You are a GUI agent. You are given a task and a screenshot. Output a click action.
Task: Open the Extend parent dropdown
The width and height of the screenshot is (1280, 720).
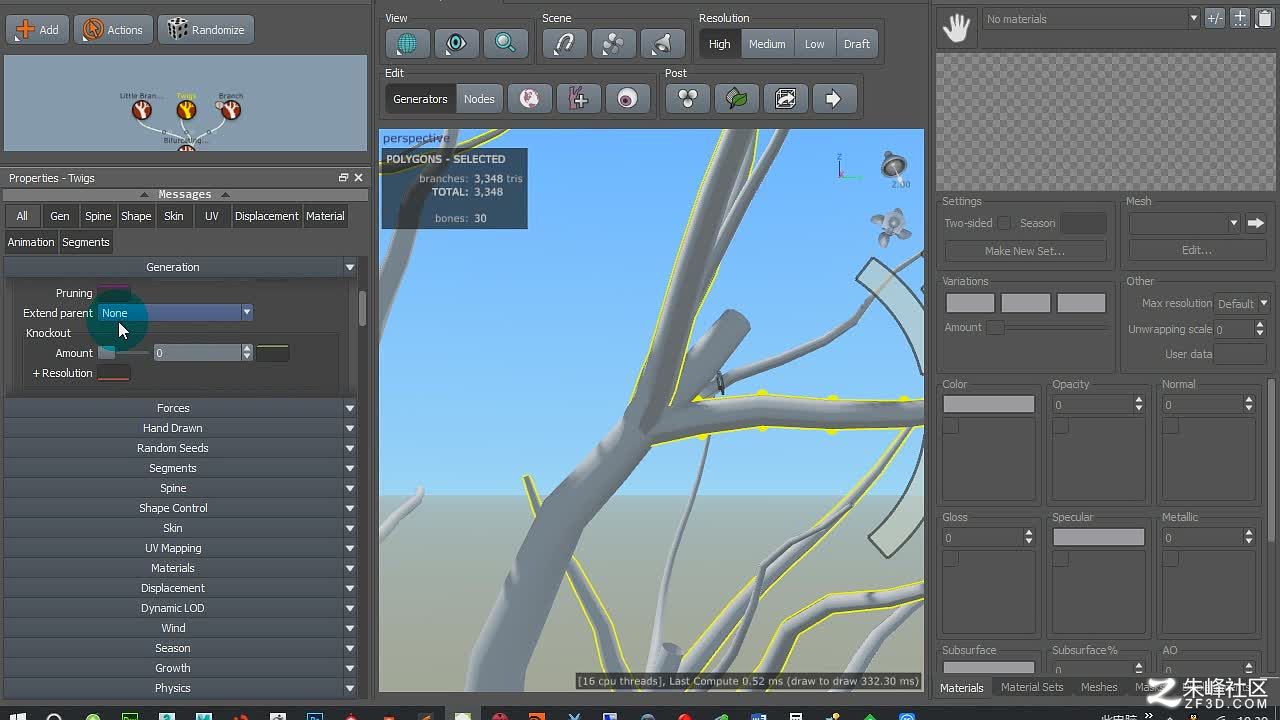pos(176,313)
